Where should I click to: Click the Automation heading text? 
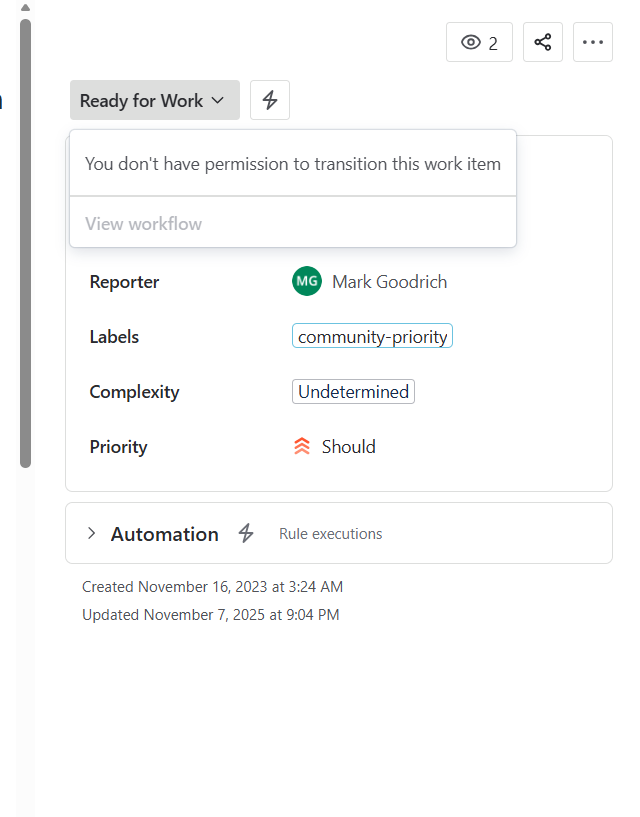[164, 534]
